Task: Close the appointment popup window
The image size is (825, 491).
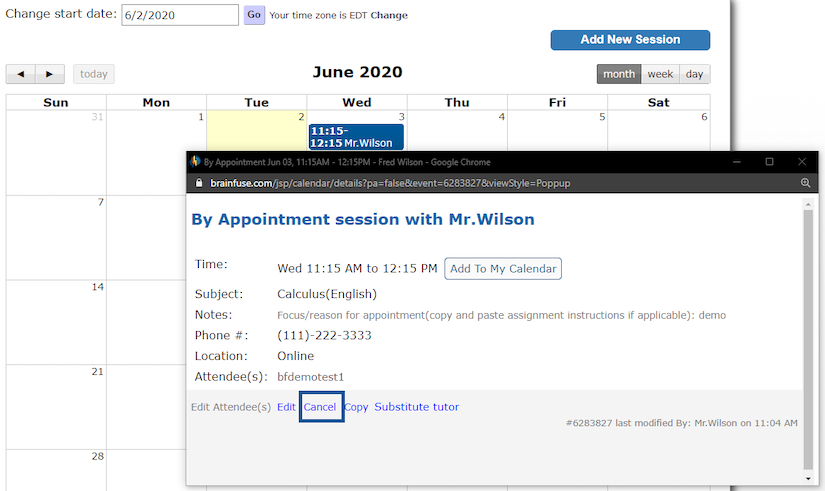Action: pyautogui.click(x=802, y=162)
